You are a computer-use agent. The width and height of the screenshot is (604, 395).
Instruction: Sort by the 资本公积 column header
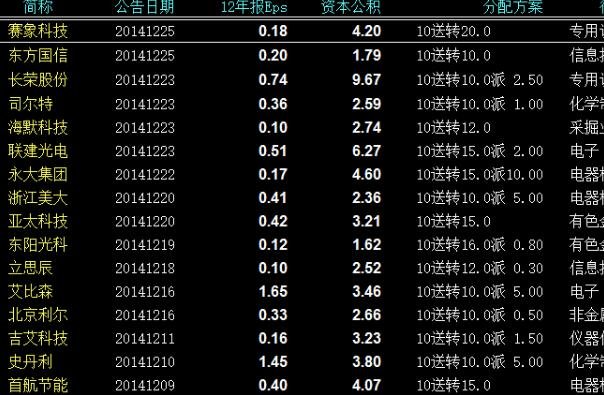pyautogui.click(x=351, y=7)
